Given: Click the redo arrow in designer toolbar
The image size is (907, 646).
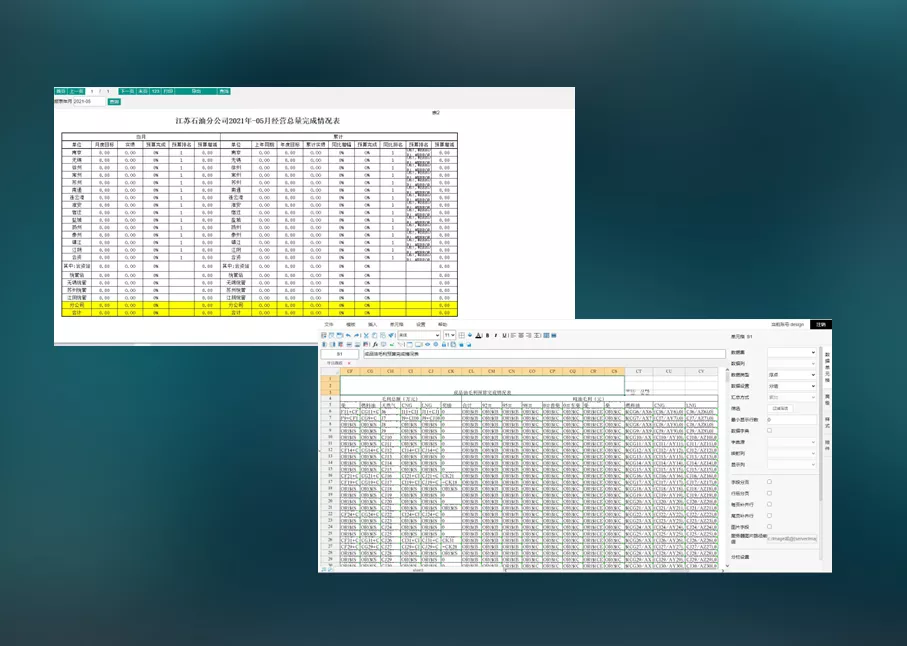Looking at the screenshot, I should pos(356,335).
